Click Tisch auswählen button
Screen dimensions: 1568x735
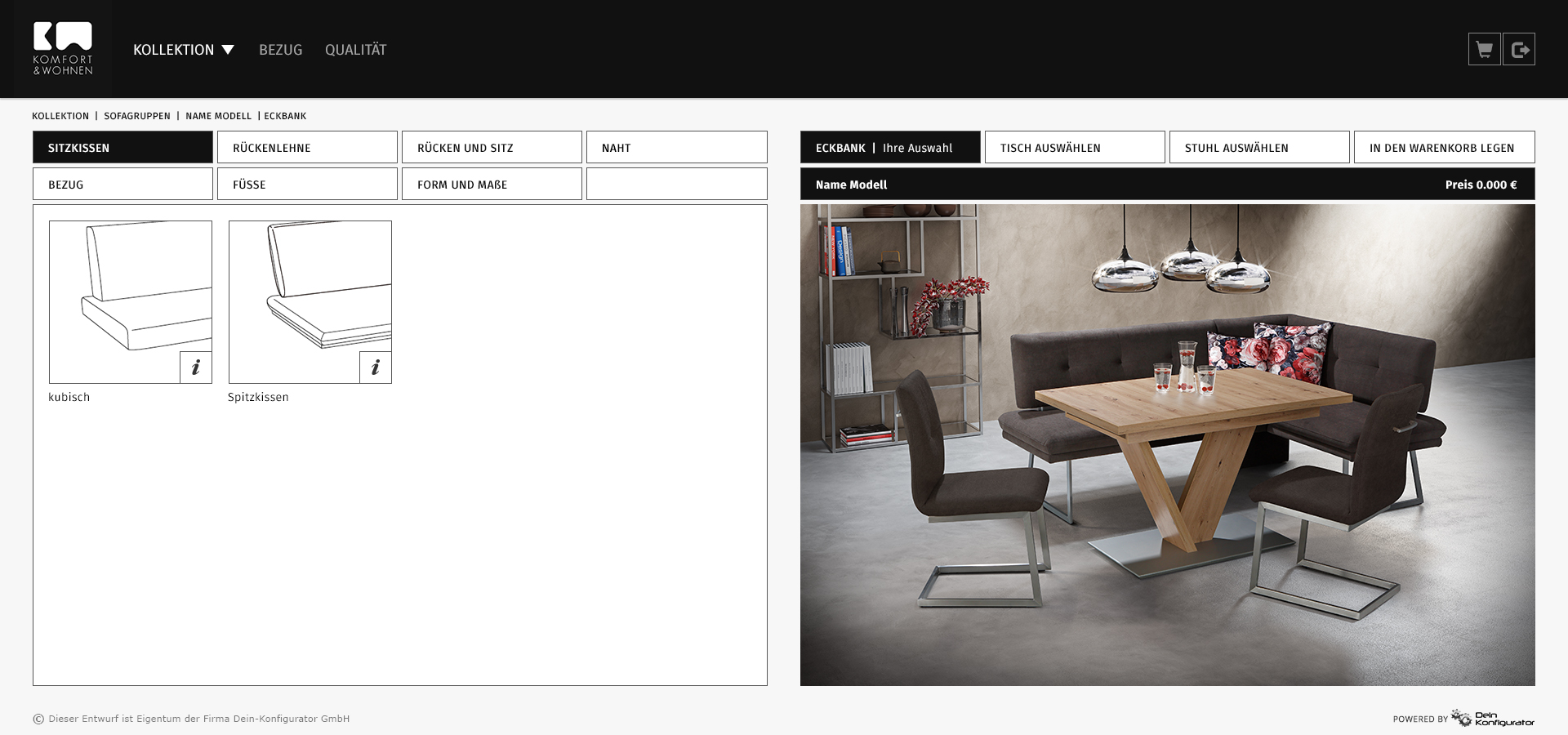point(1075,148)
